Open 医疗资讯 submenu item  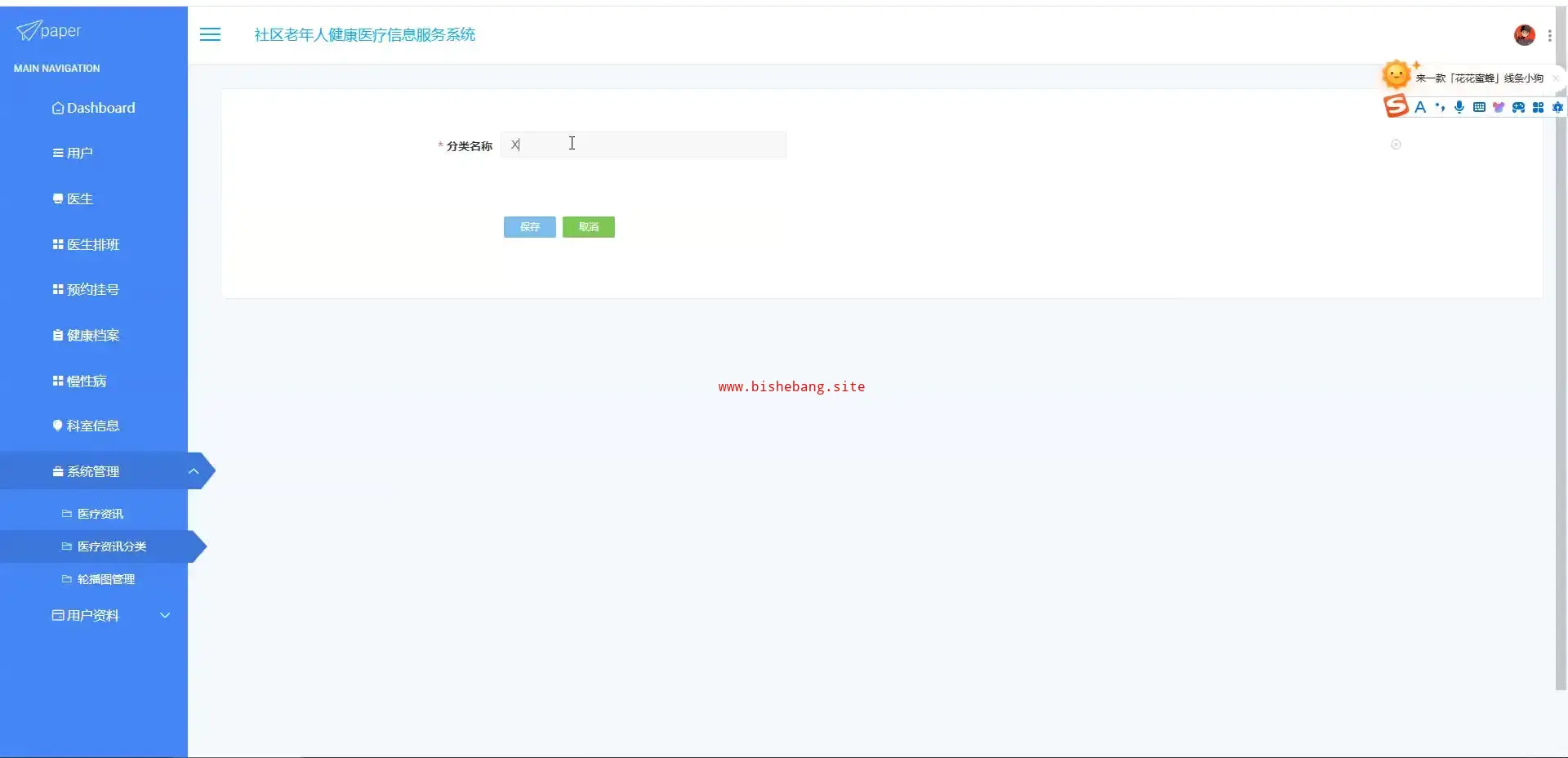pos(94,514)
